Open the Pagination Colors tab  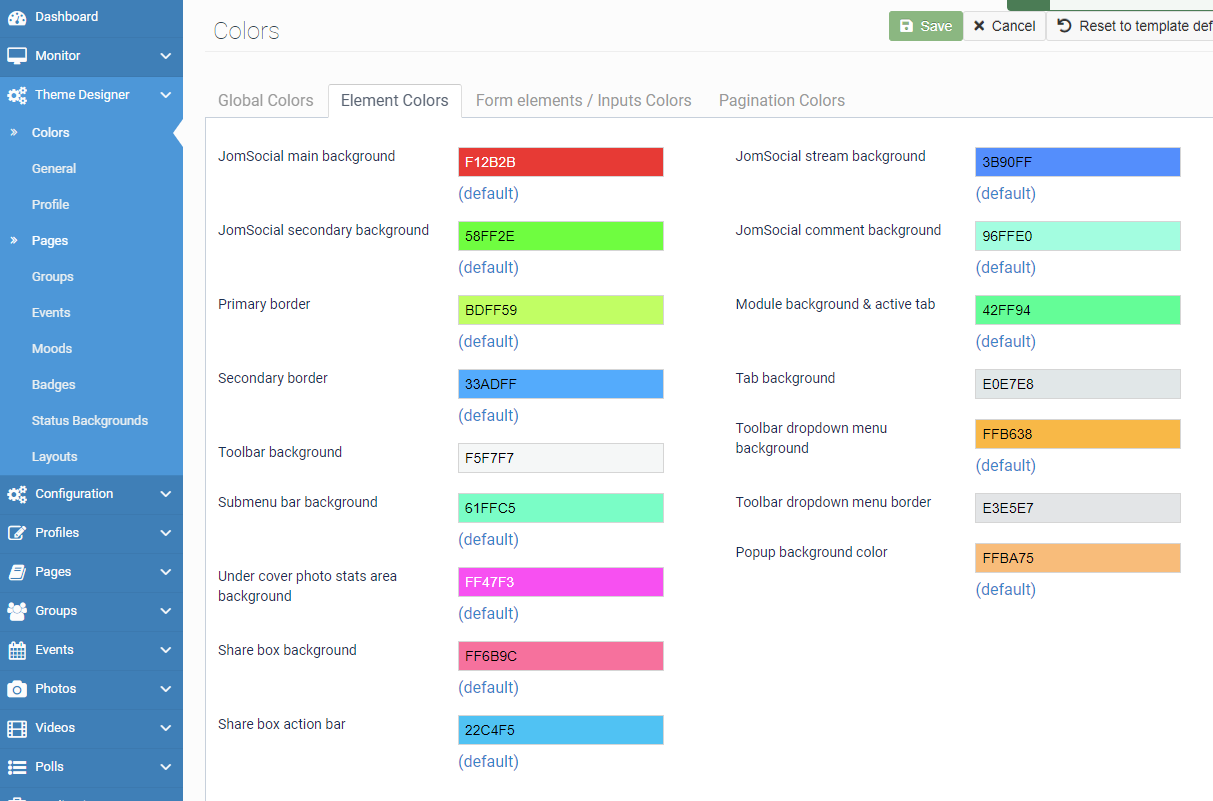point(782,101)
